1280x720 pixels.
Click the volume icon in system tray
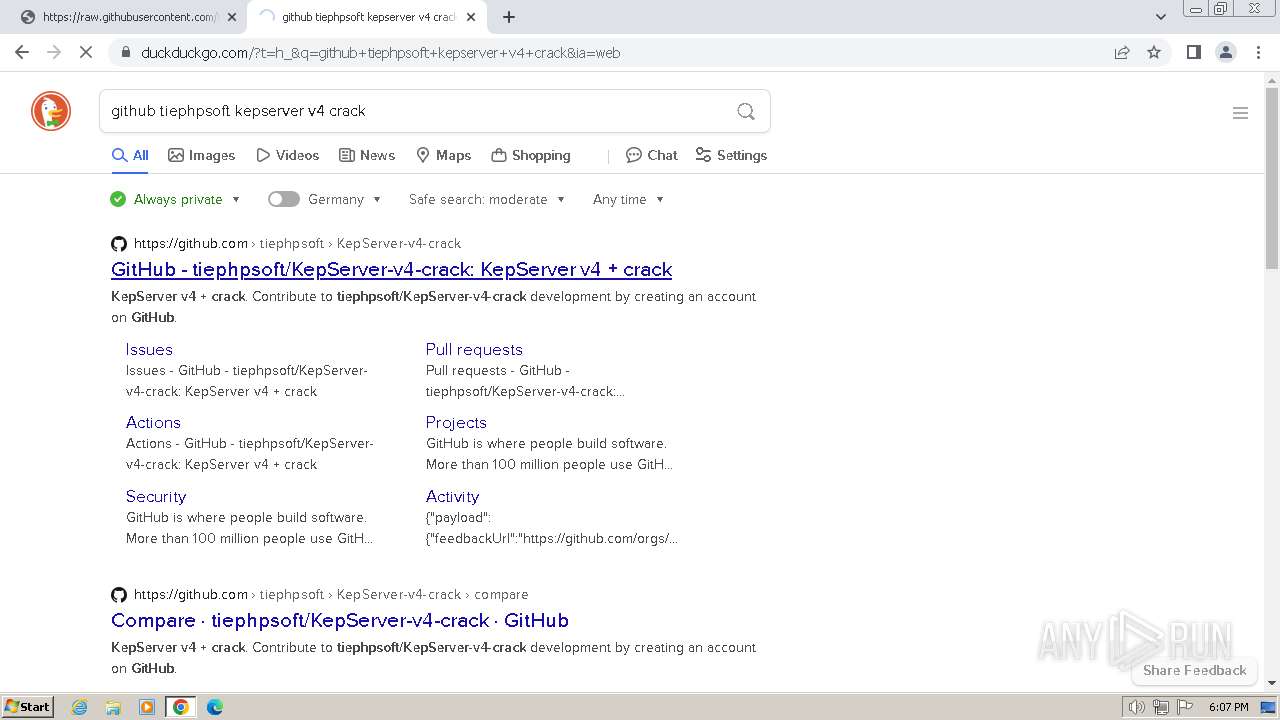tap(1137, 707)
